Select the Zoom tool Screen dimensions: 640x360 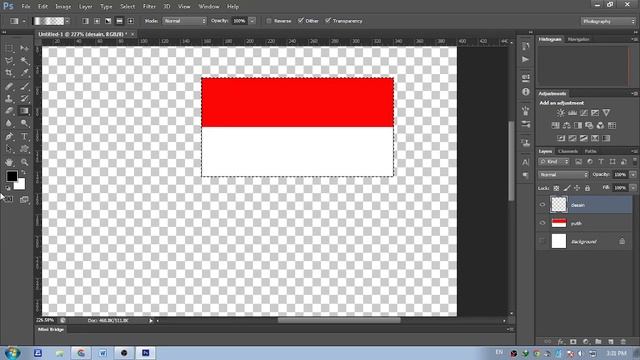click(x=24, y=162)
